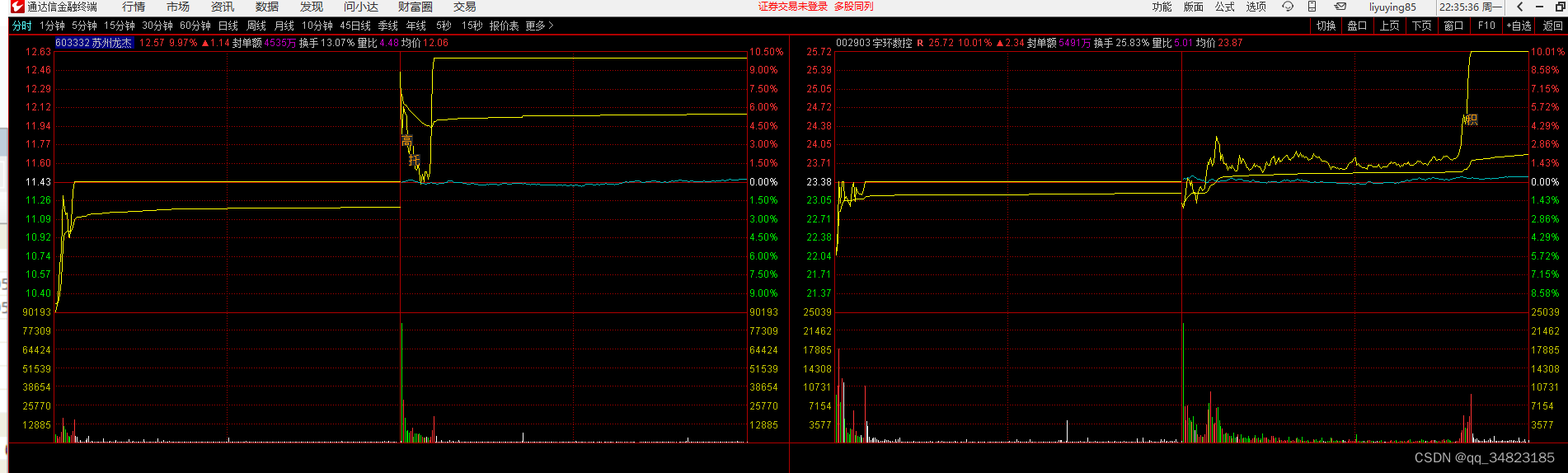Open the 交易 menu
This screenshot has width=1568, height=473.
465,7
